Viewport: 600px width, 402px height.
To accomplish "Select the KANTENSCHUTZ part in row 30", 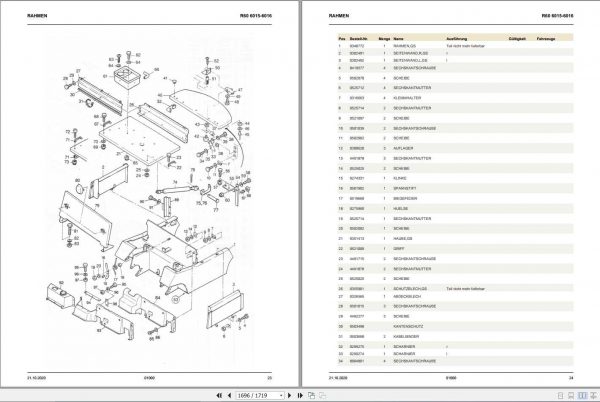I will 408,327.
